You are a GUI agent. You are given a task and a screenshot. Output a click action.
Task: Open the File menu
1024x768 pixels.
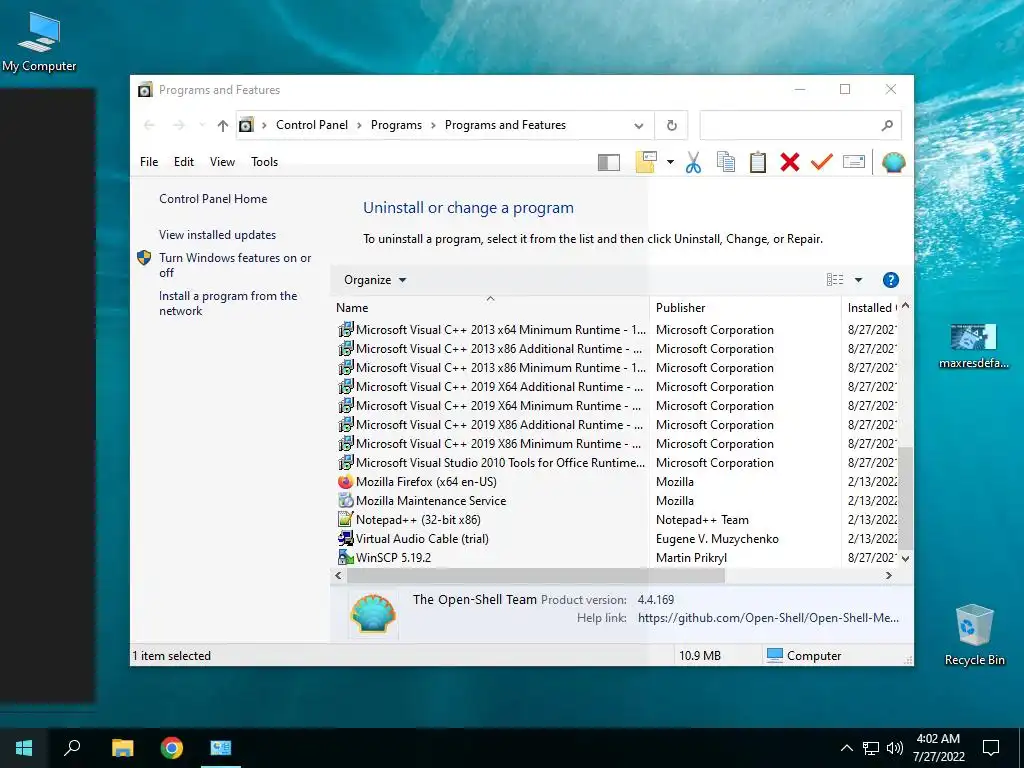[149, 162]
